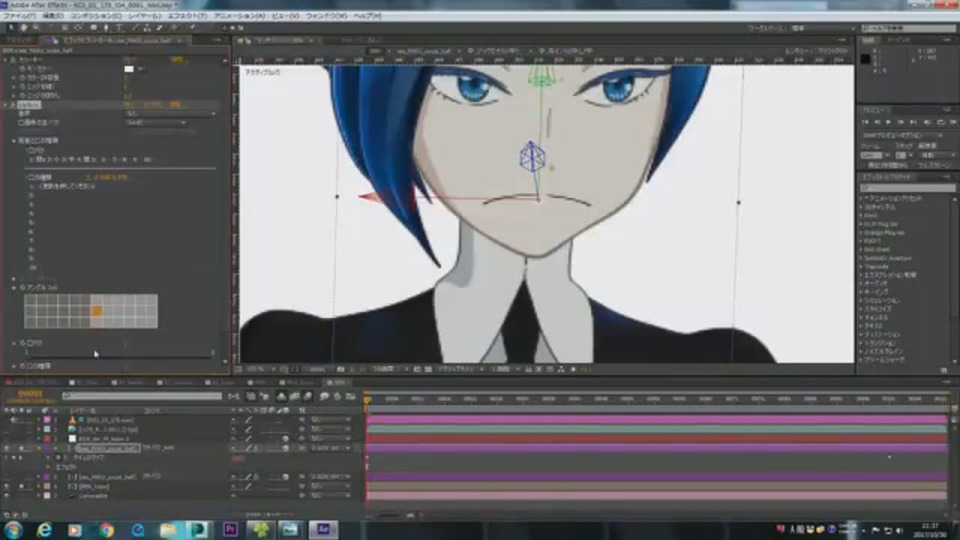Toggle checkbox under the reference dropdown
960x540 pixels.
(21, 122)
